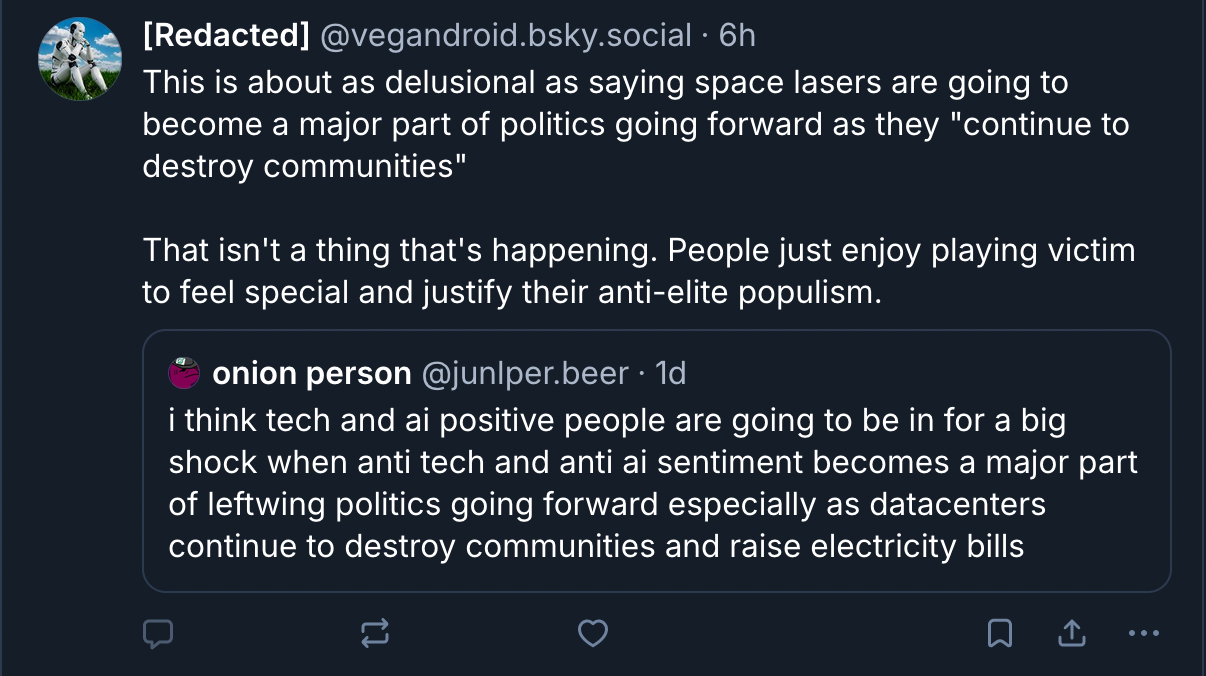Click the 1d timestamp on quoted post
Image resolution: width=1206 pixels, height=676 pixels.
[x=670, y=374]
